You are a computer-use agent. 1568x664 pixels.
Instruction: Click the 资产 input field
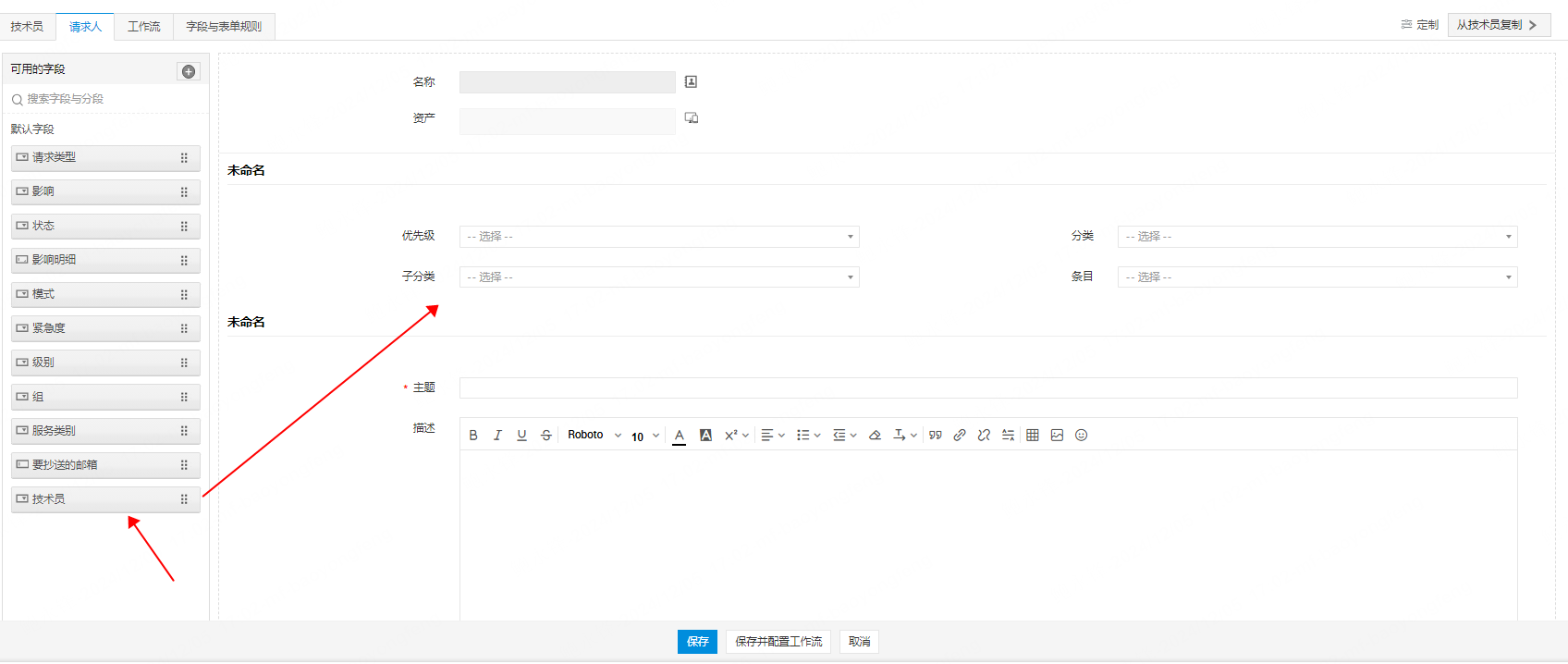[x=568, y=121]
